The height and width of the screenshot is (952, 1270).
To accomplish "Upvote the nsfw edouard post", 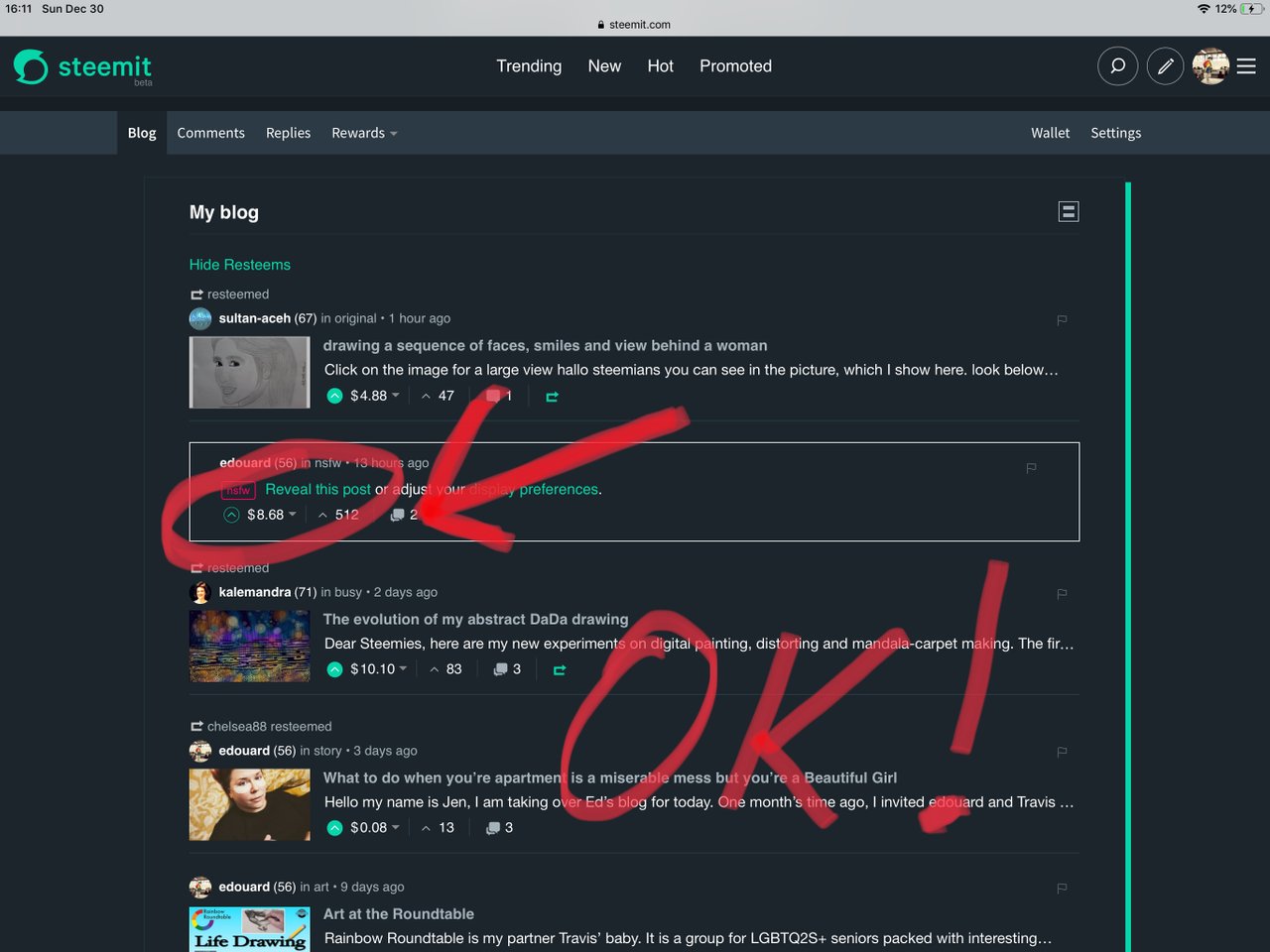I will click(231, 515).
